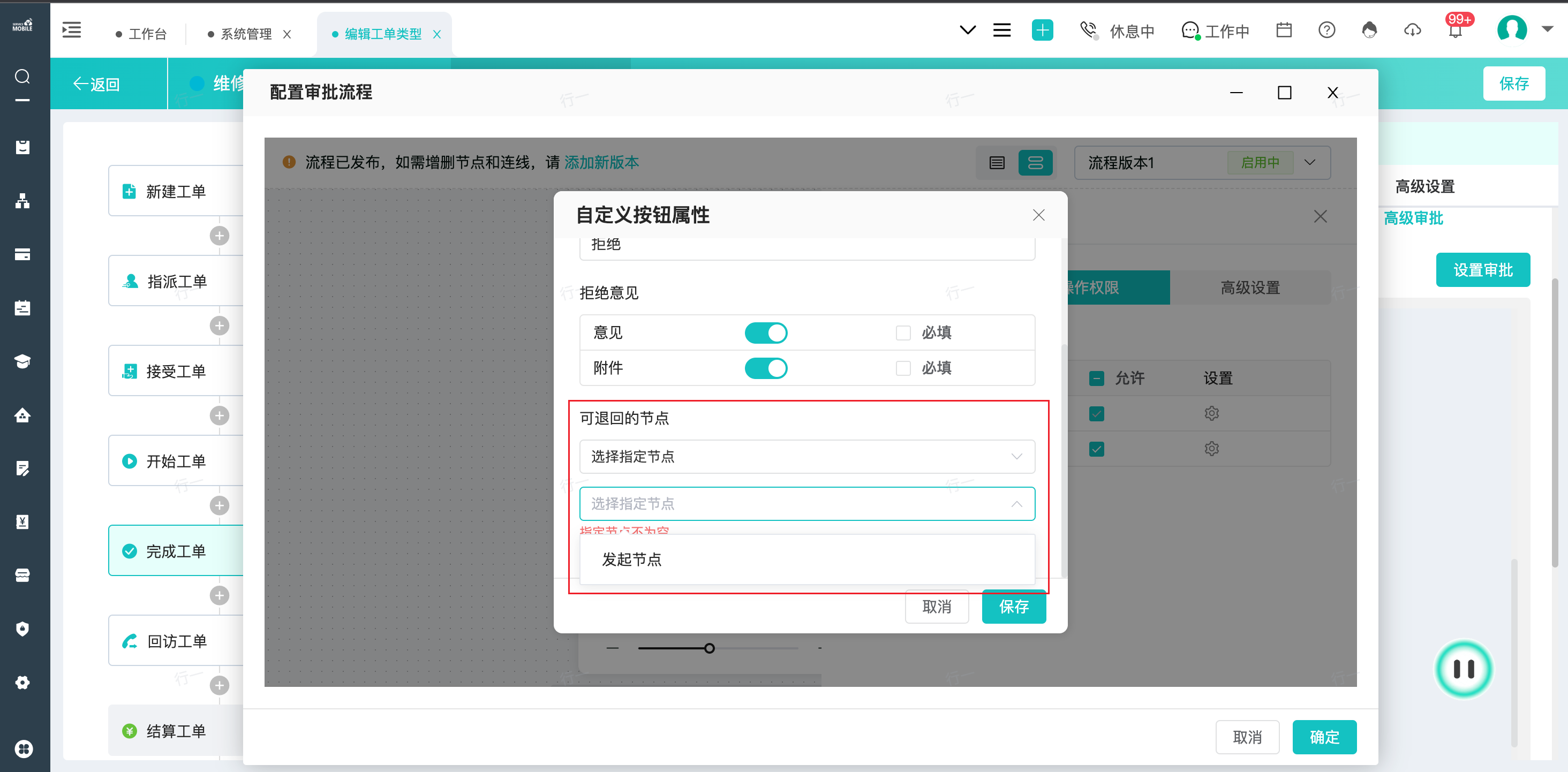Click the zoom slider handle
The height and width of the screenshot is (772, 1568).
(x=709, y=648)
